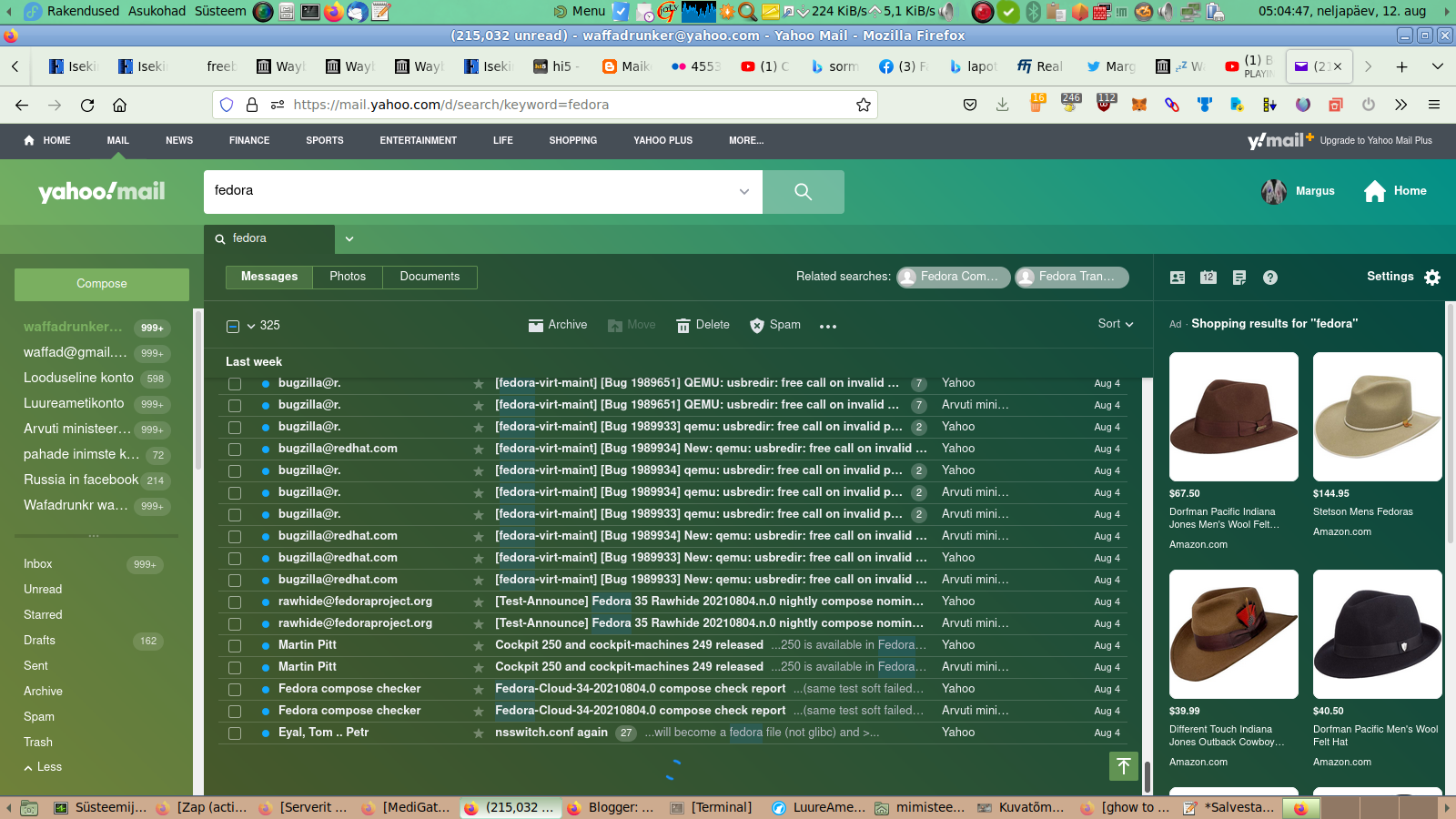This screenshot has height=819, width=1456.
Task: Bookmark this page with the star
Action: [864, 105]
